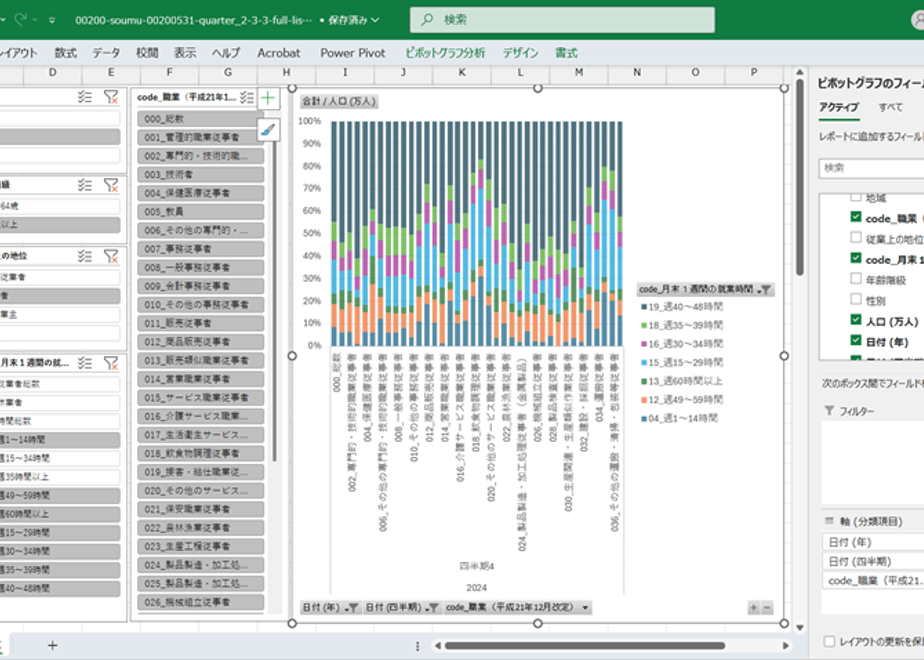The image size is (924, 660).
Task: Open the Acrobat ribbon tab
Action: 279,53
